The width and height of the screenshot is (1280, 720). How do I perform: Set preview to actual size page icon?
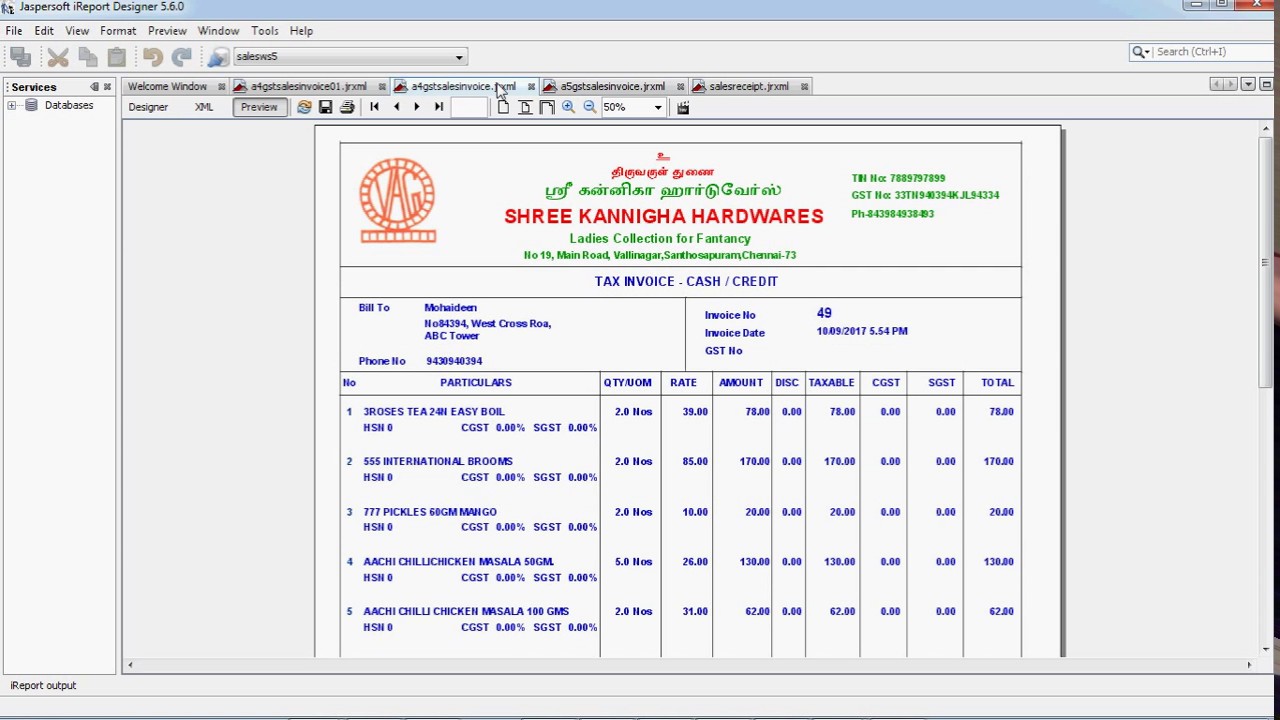(x=503, y=107)
